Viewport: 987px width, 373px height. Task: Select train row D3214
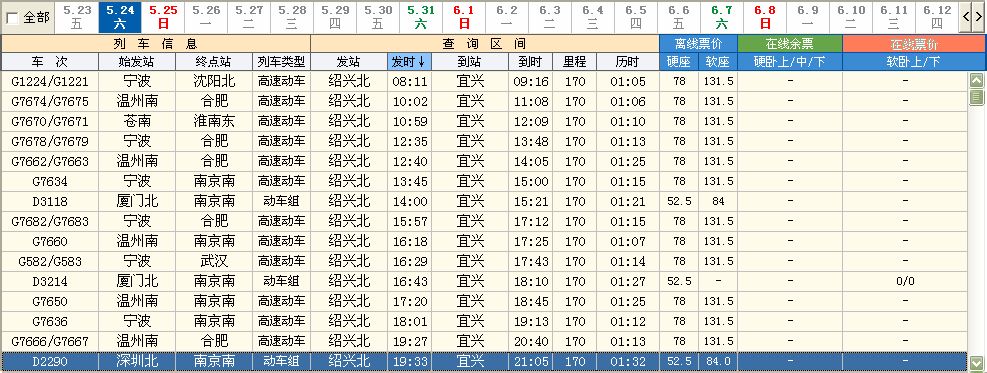pyautogui.click(x=484, y=281)
